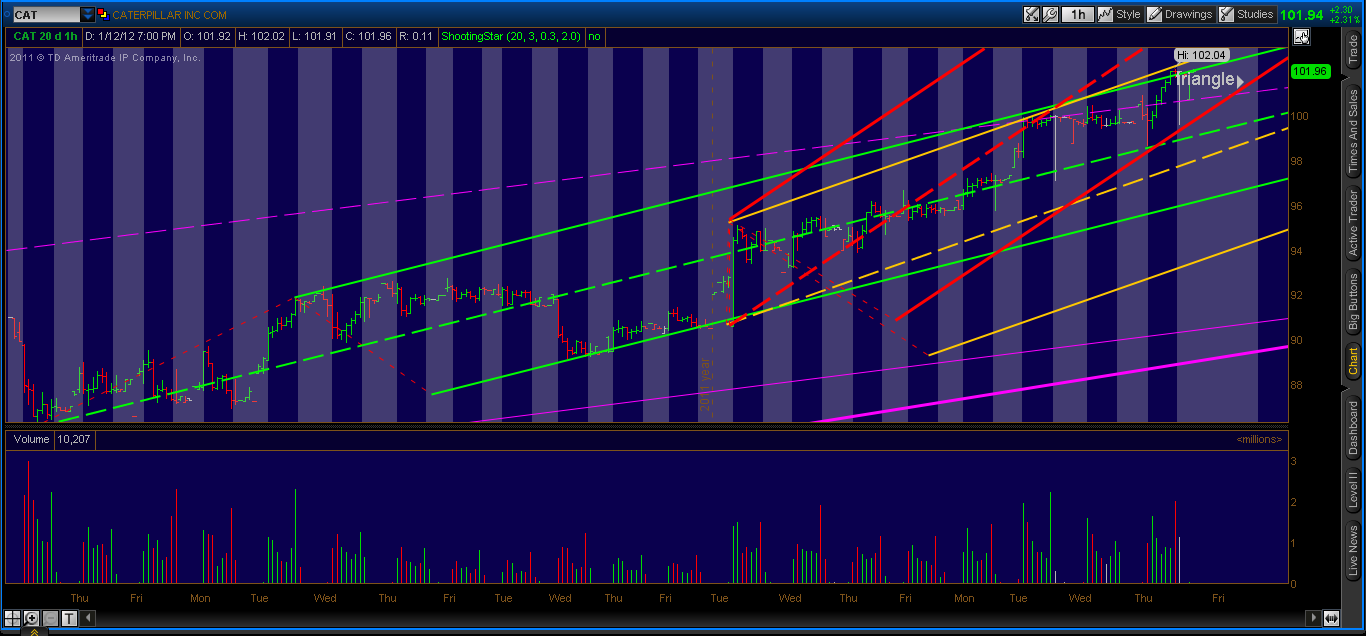Click the expand time axis icon at the bottom right
Image resolution: width=1366 pixels, height=636 pixels.
pos(1331,618)
